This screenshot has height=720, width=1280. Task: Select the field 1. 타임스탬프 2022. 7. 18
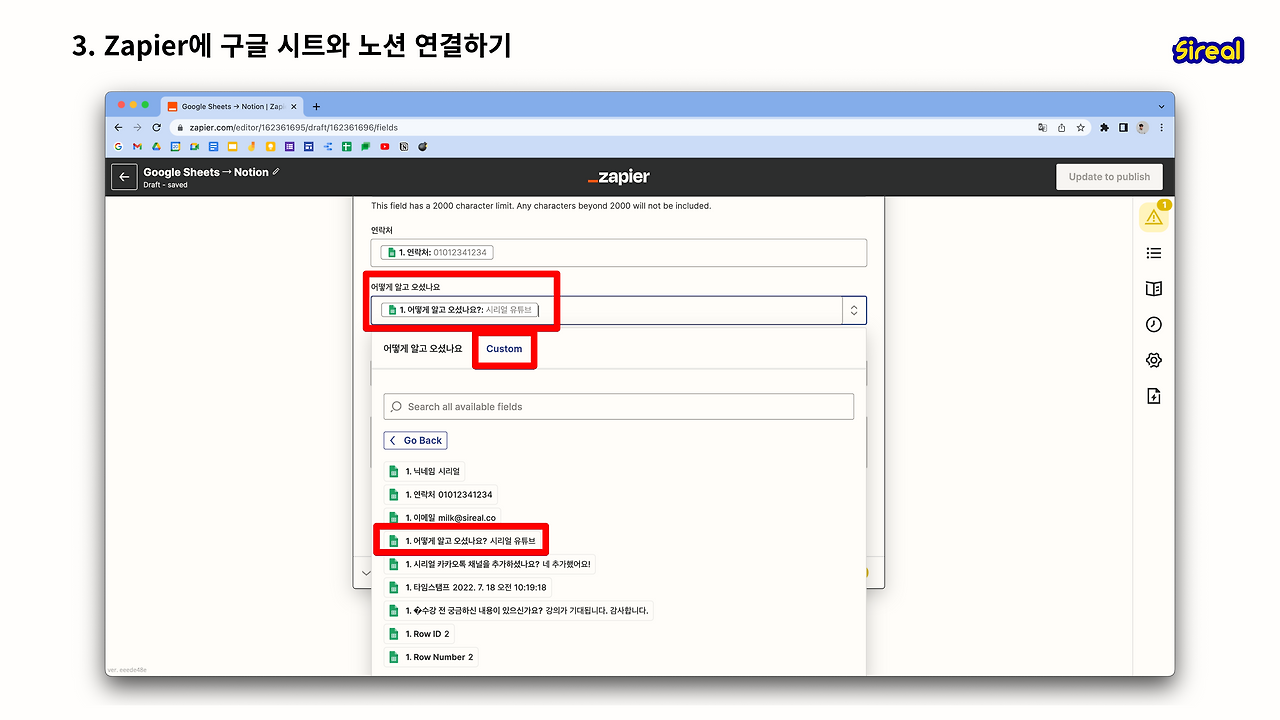469,587
